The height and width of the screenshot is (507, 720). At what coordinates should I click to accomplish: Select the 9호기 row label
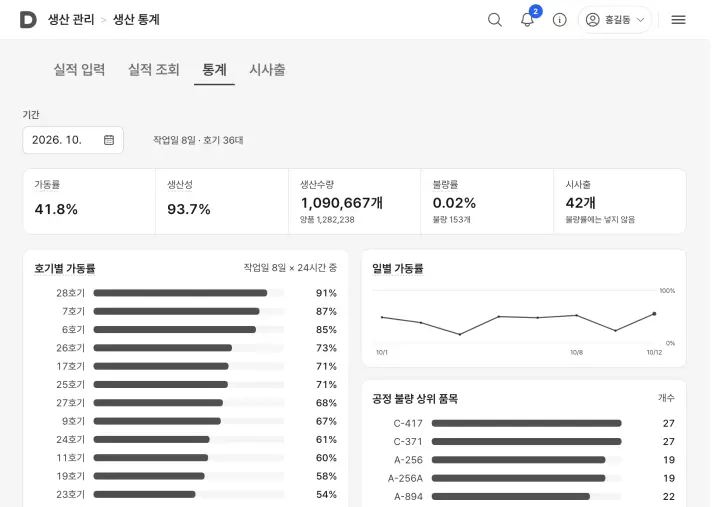coord(73,421)
